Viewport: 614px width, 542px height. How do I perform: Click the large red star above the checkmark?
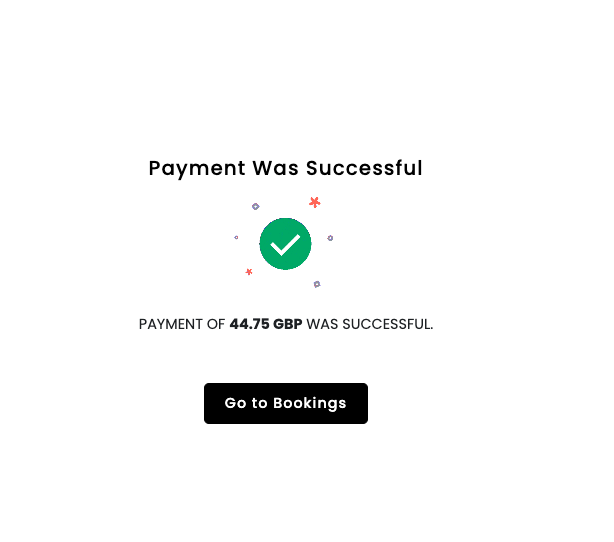click(x=315, y=202)
